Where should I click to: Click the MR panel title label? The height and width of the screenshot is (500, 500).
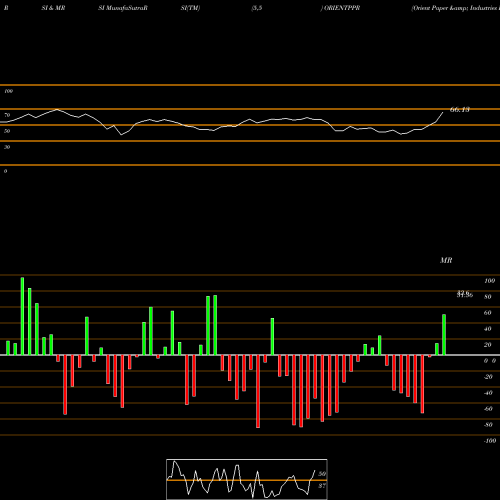click(x=446, y=260)
